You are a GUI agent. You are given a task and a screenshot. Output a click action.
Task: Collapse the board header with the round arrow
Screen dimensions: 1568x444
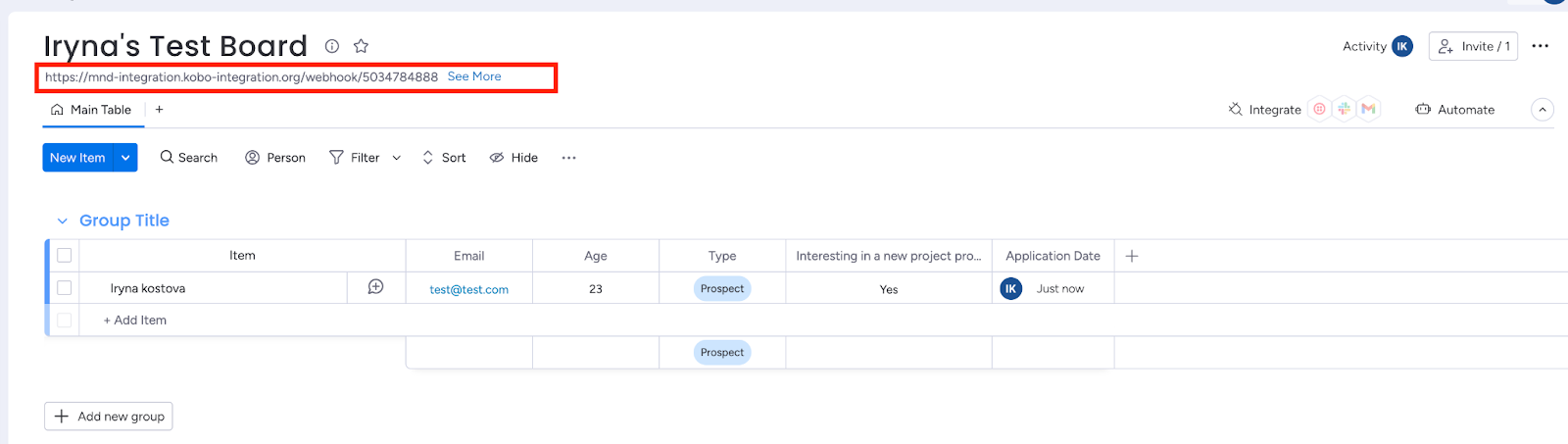1543,110
